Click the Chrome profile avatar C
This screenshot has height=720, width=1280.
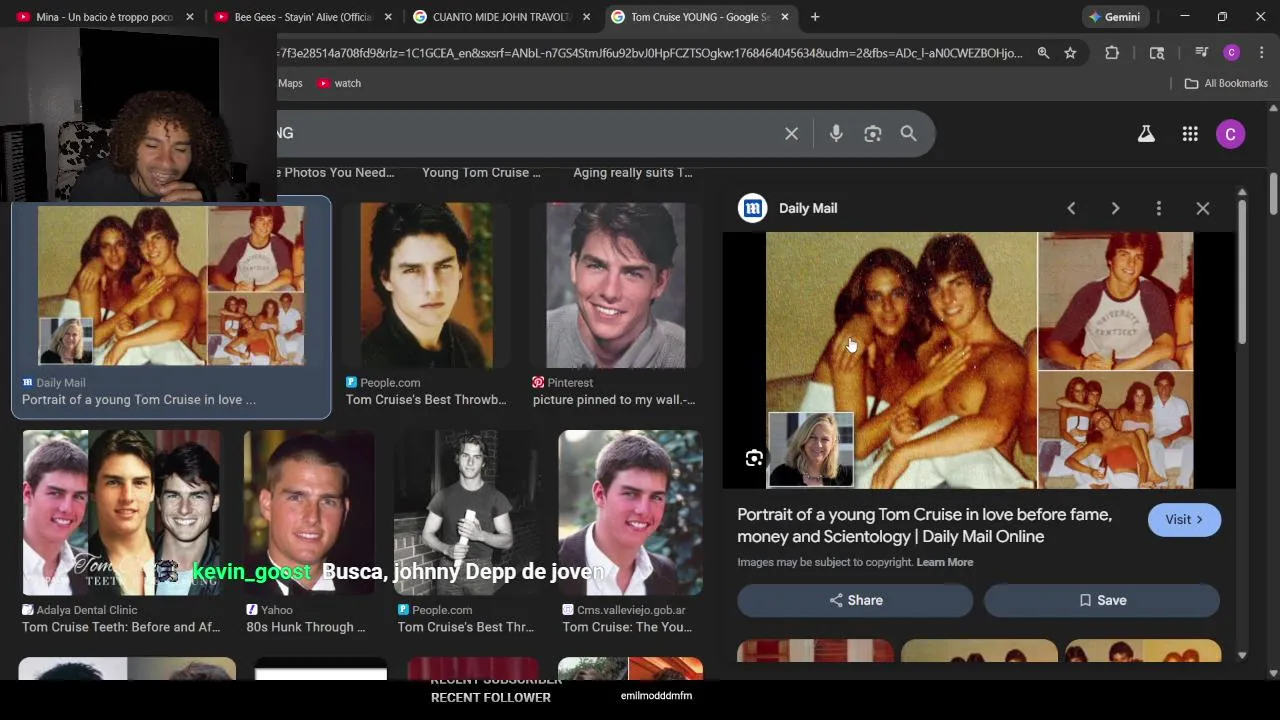click(1232, 53)
